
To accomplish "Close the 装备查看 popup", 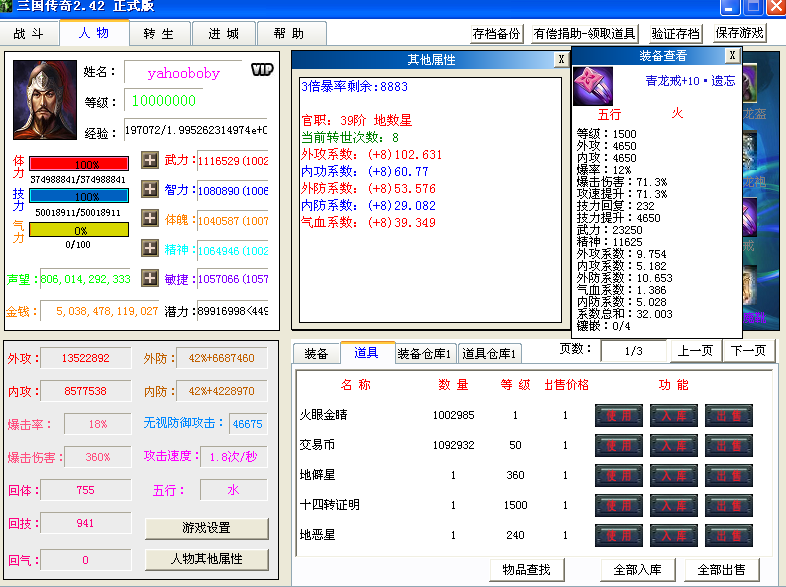I will coord(732,55).
